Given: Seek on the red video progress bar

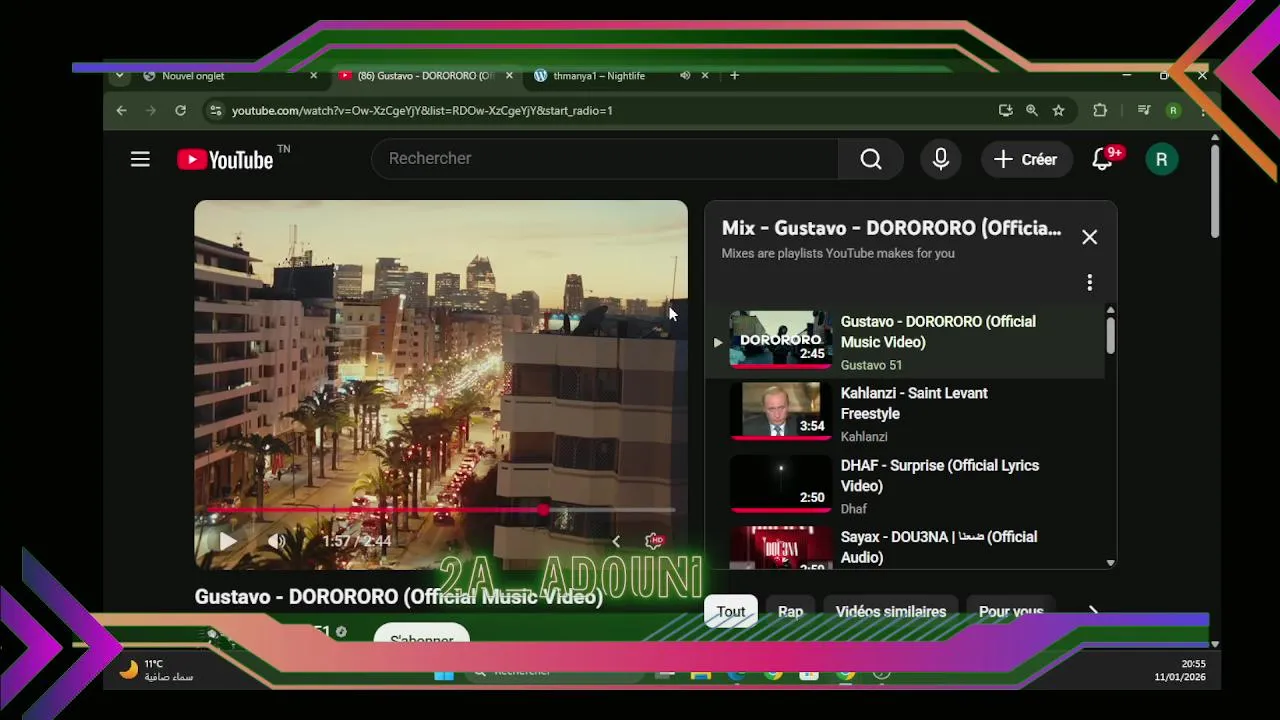Looking at the screenshot, I should point(441,510).
